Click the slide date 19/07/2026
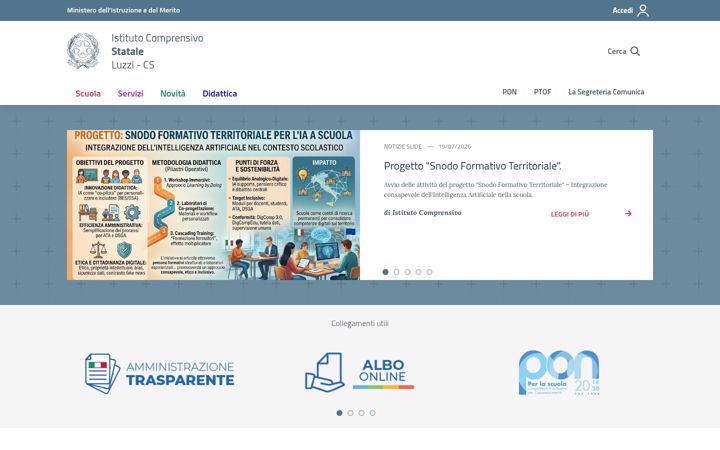 (x=455, y=146)
